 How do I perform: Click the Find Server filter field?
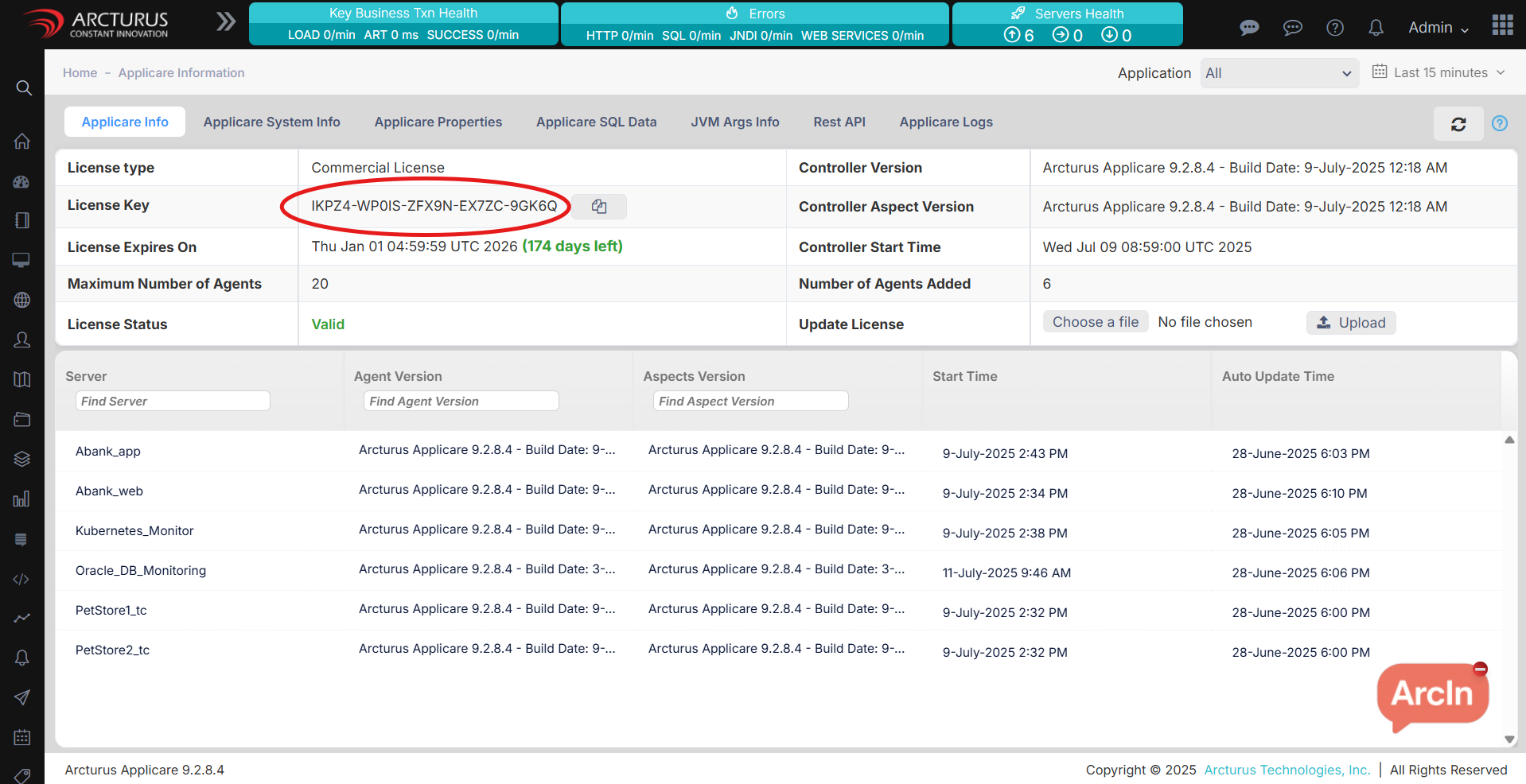pyautogui.click(x=173, y=402)
